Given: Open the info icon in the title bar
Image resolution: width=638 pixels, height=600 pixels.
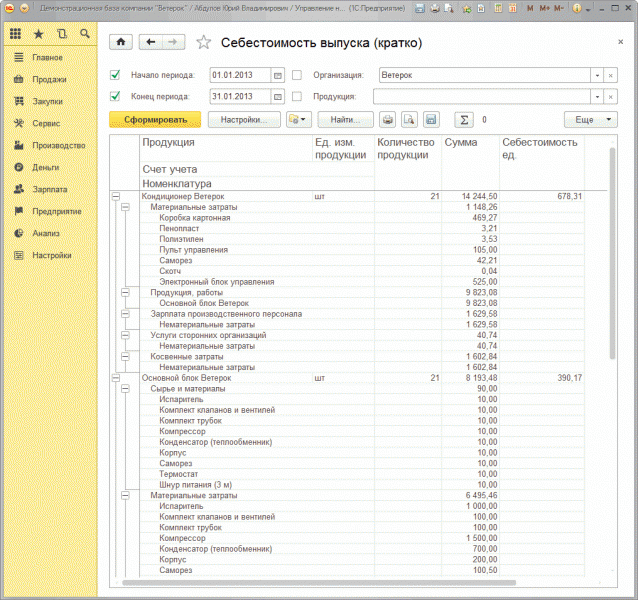Looking at the screenshot, I should 577,8.
